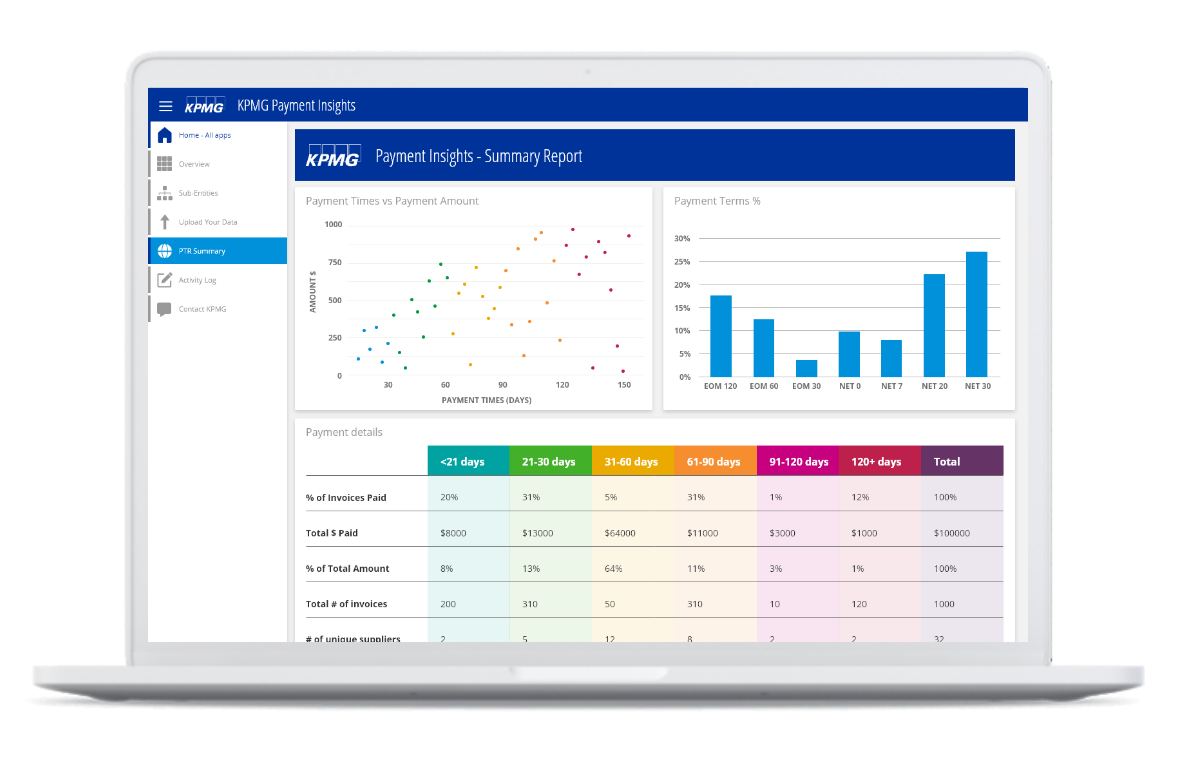The width and height of the screenshot is (1178, 784).
Task: Open the hamburger menu icon
Action: click(166, 106)
